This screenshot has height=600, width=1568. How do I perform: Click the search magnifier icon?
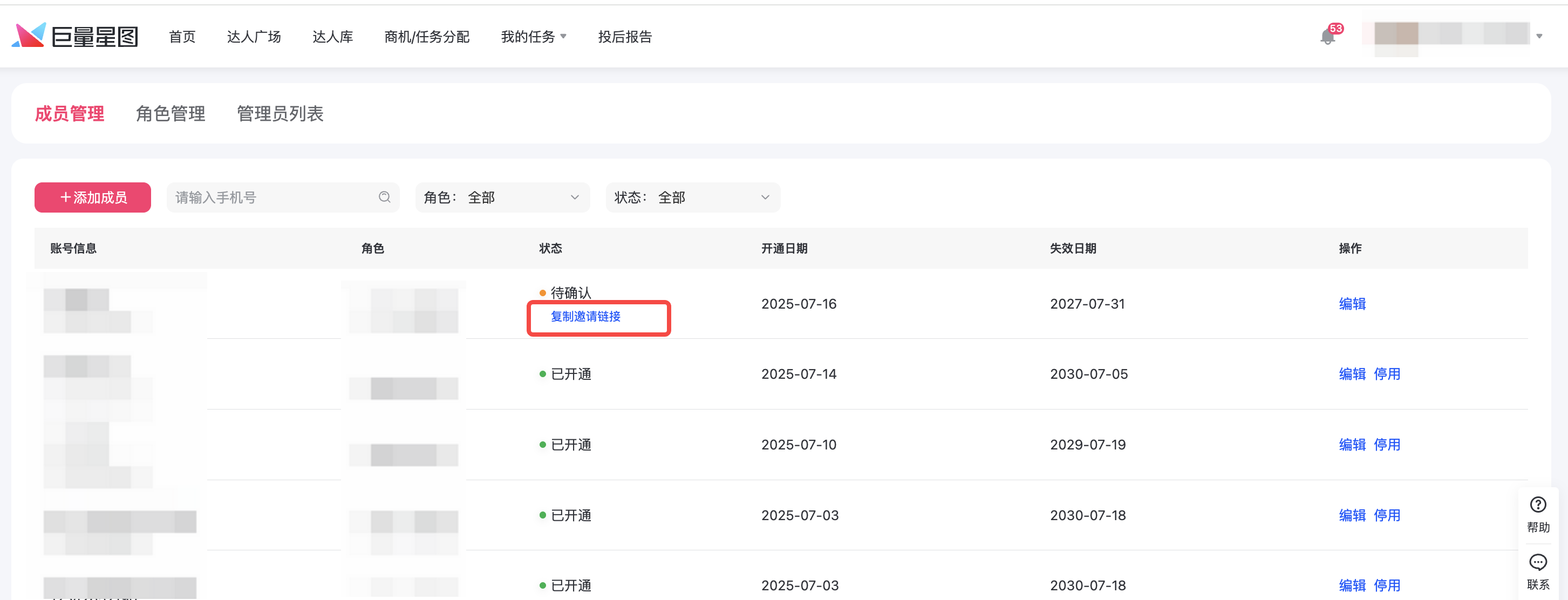[384, 197]
